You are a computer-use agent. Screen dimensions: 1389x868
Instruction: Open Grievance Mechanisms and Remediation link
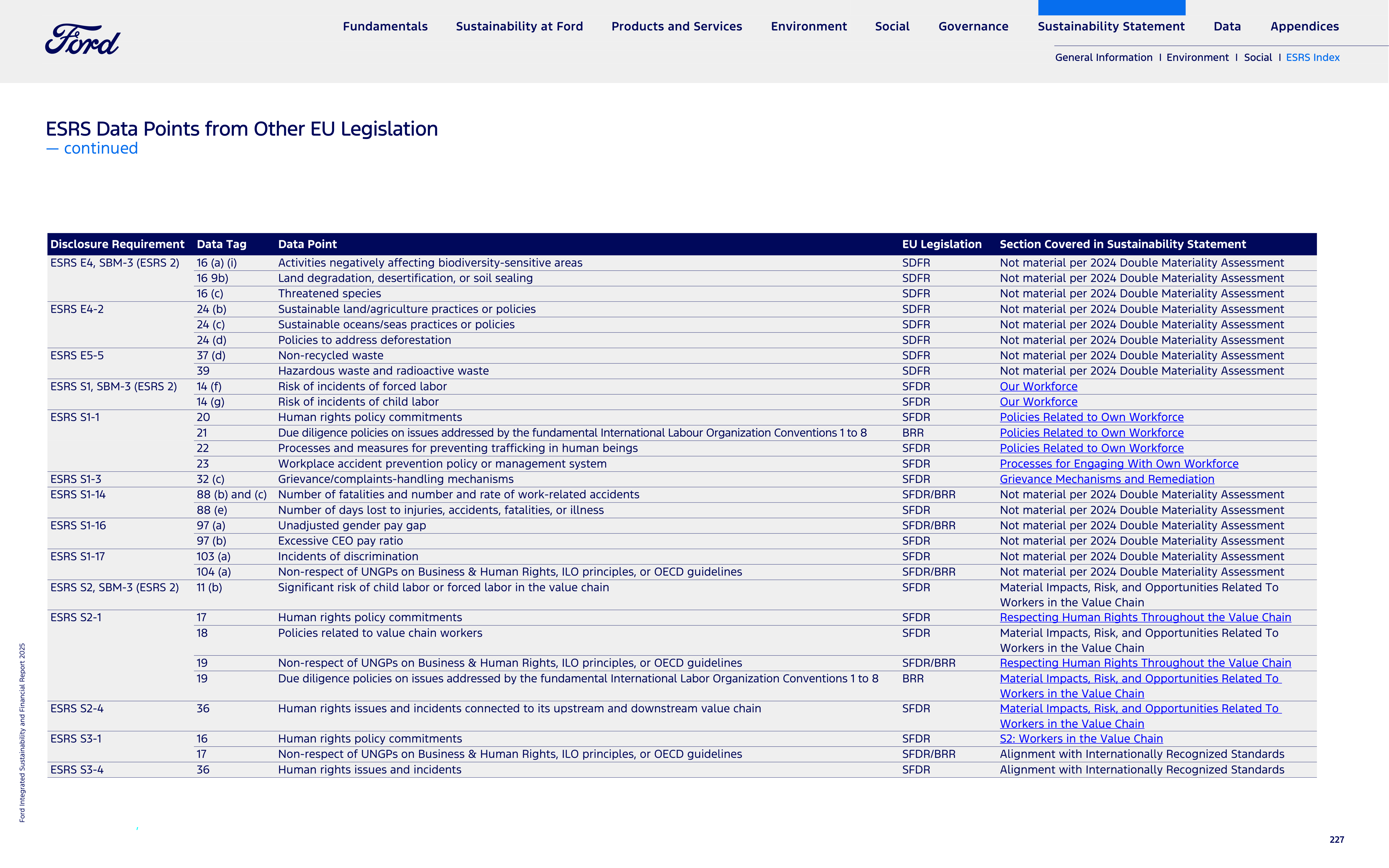point(1107,479)
